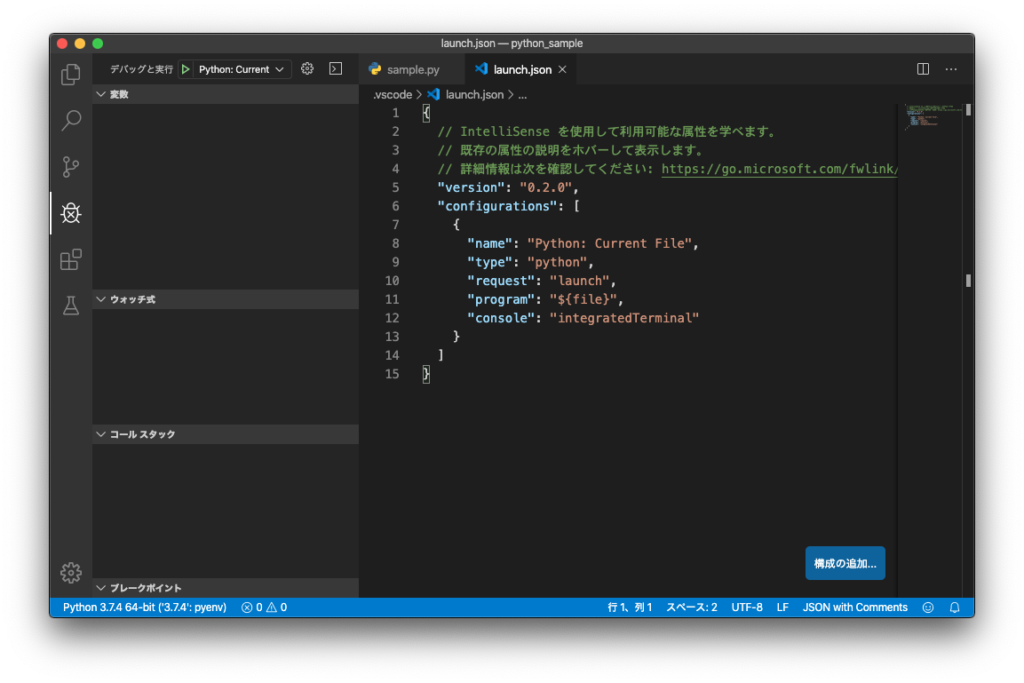Open the Python: Current debug configuration dropdown
1024x683 pixels.
[x=232, y=68]
